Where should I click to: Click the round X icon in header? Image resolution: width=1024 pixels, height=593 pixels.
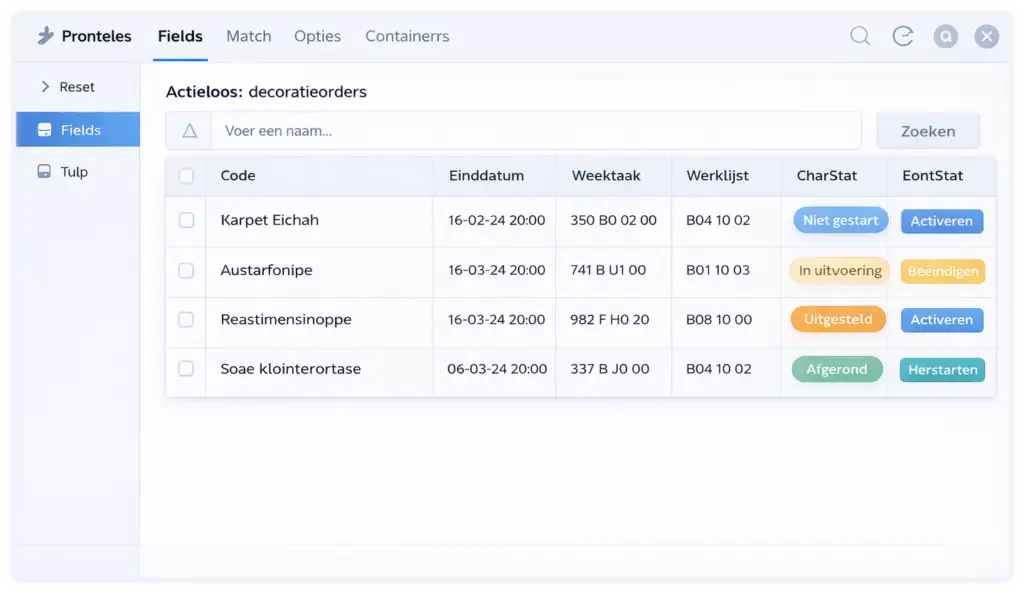(x=987, y=37)
